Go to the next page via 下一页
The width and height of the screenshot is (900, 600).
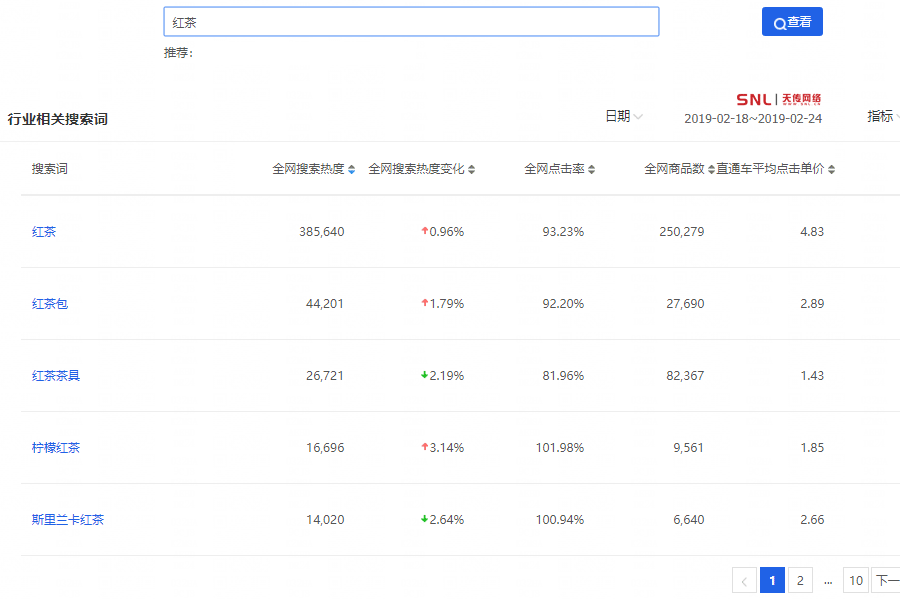pos(885,580)
